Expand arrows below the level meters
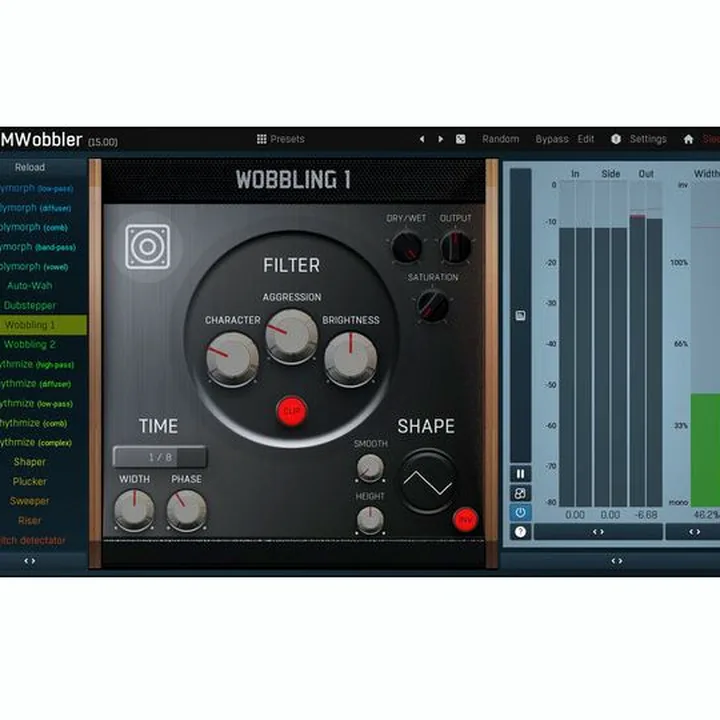Viewport: 720px width, 720px height. point(598,532)
